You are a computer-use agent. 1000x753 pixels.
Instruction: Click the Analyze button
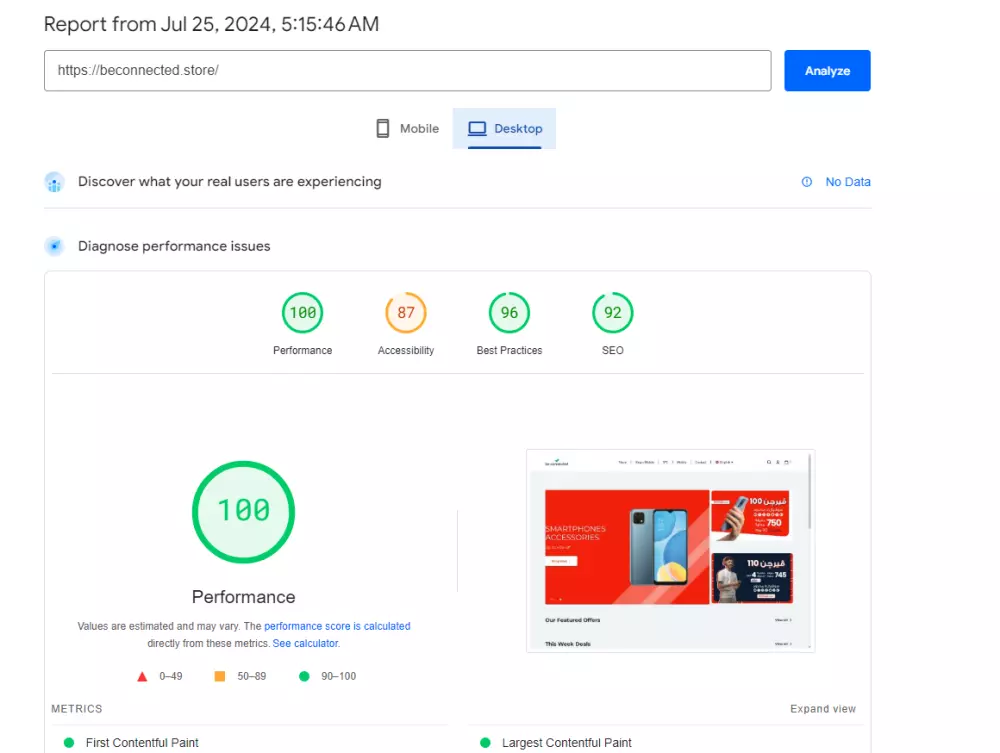827,70
